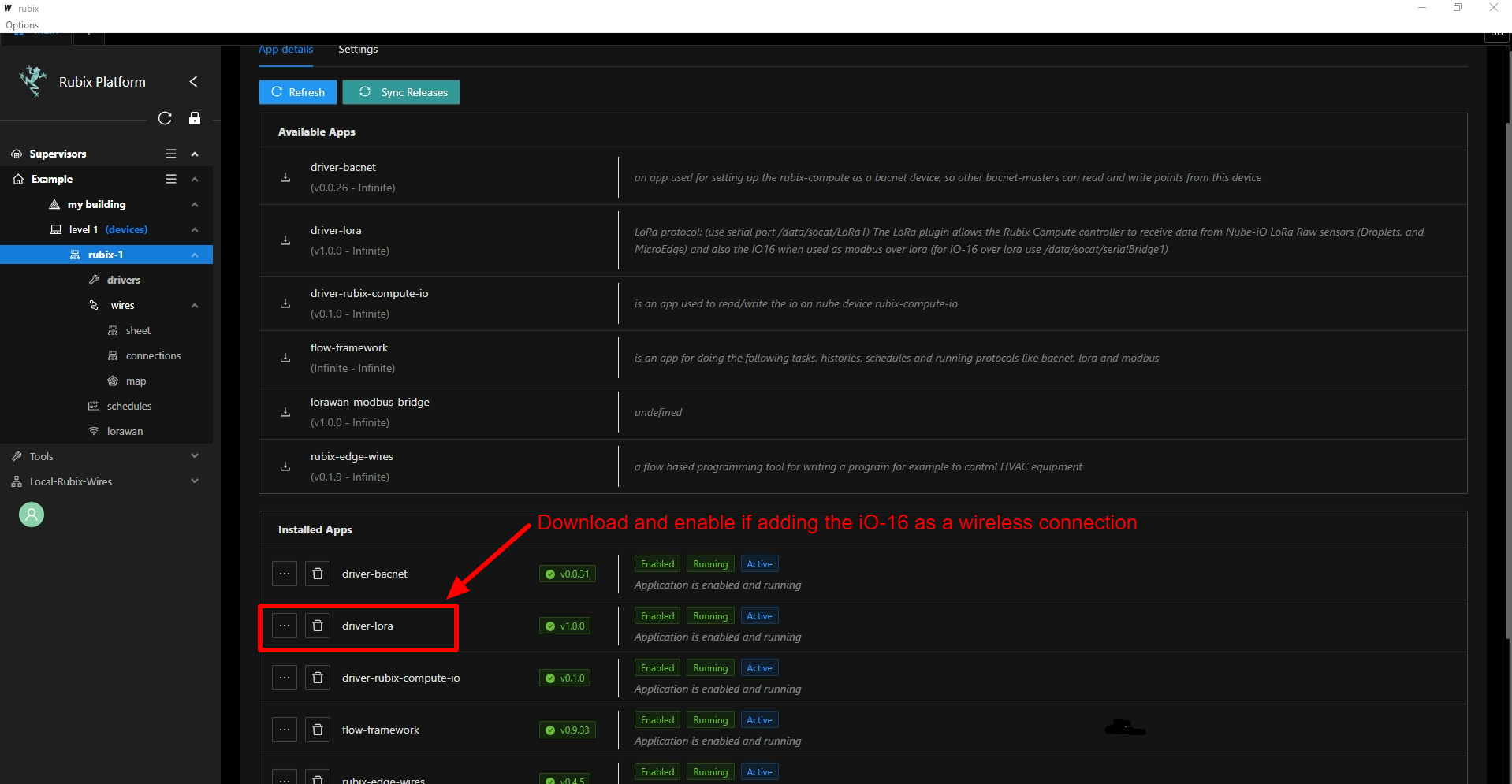Click the sidebar reload icon

(x=165, y=118)
